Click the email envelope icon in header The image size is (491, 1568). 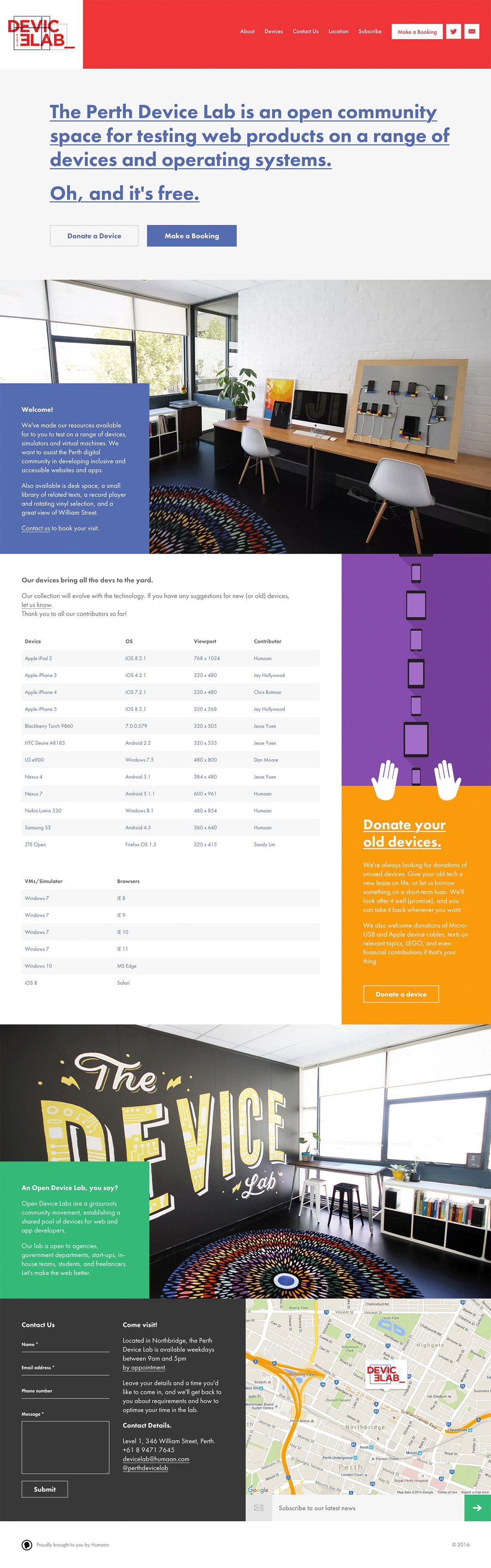(x=472, y=31)
